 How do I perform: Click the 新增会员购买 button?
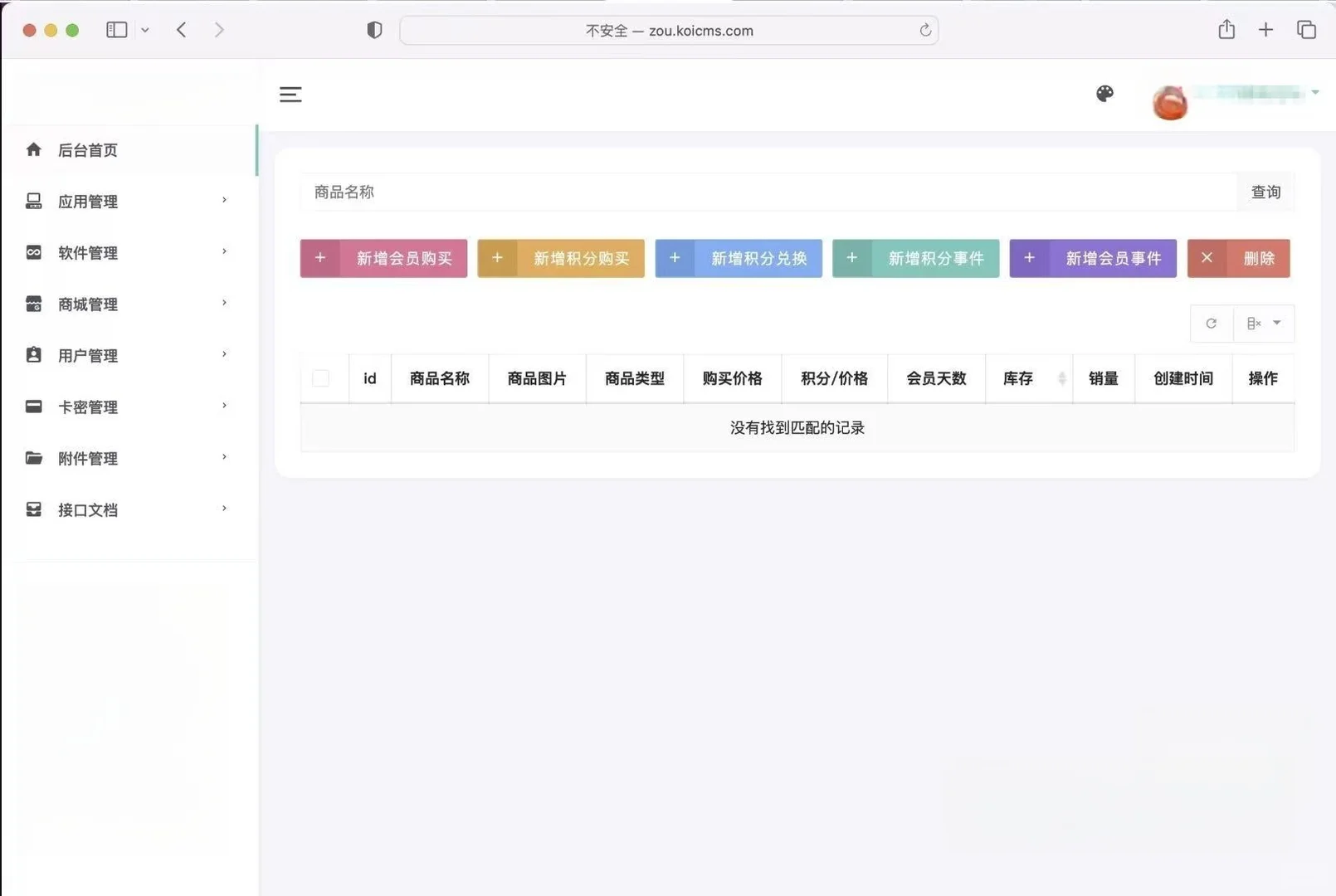point(383,258)
